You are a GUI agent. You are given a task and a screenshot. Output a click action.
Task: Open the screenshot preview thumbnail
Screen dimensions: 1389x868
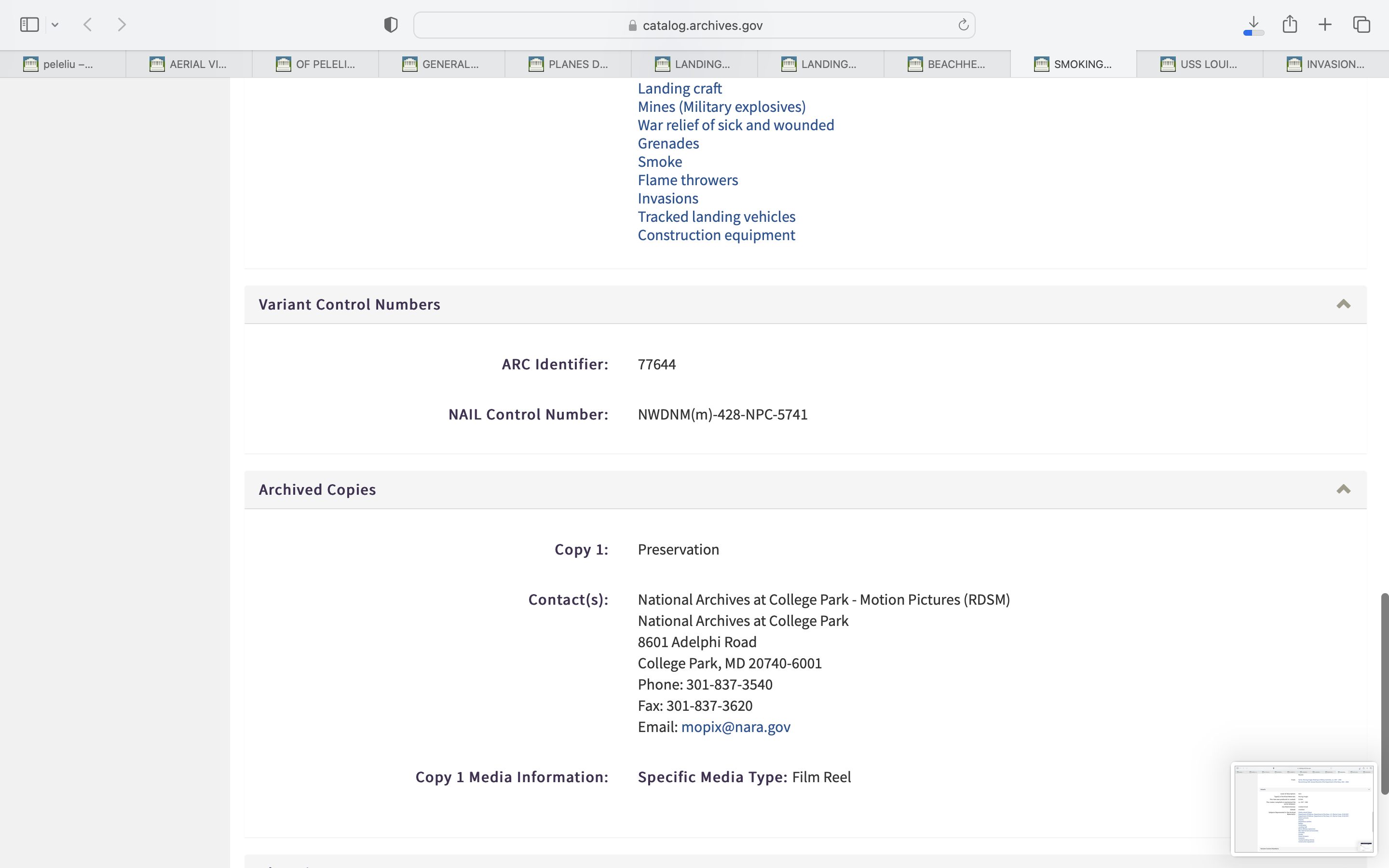click(1303, 808)
